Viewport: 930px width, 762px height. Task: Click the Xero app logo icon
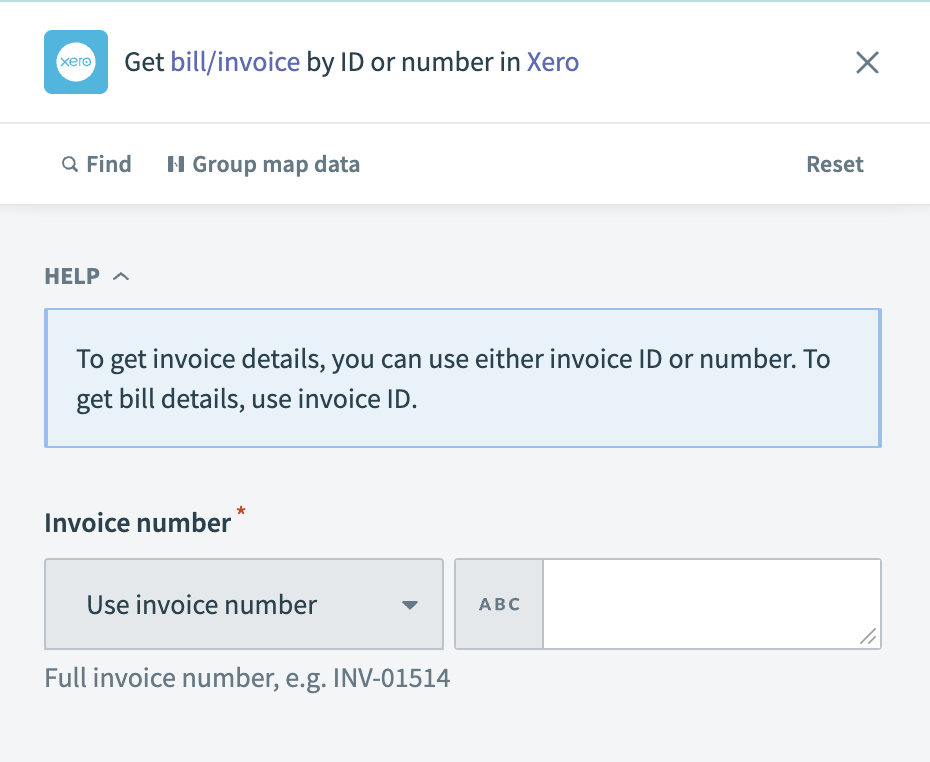click(75, 62)
